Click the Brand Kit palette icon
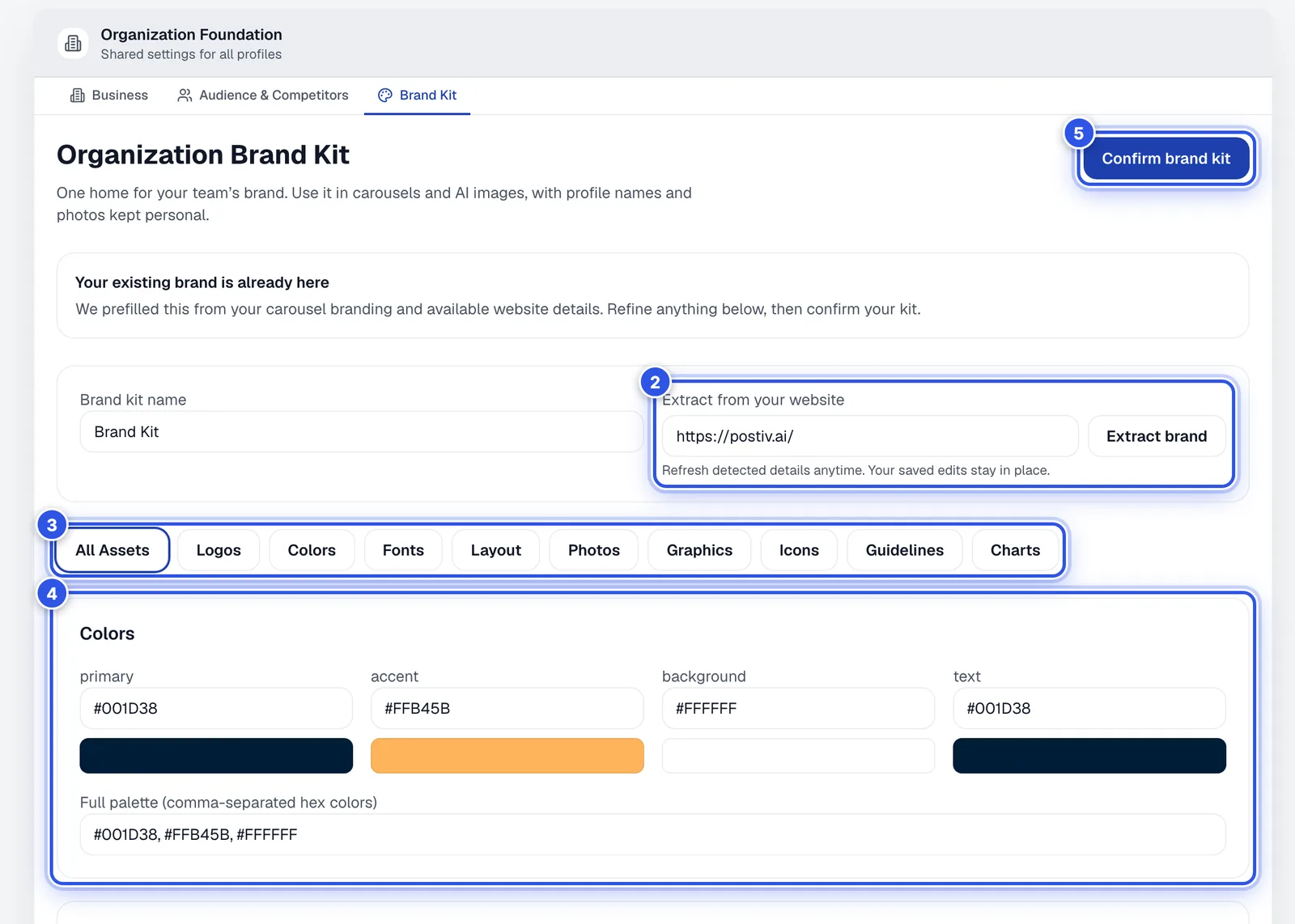Viewport: 1295px width, 924px height. click(x=385, y=95)
